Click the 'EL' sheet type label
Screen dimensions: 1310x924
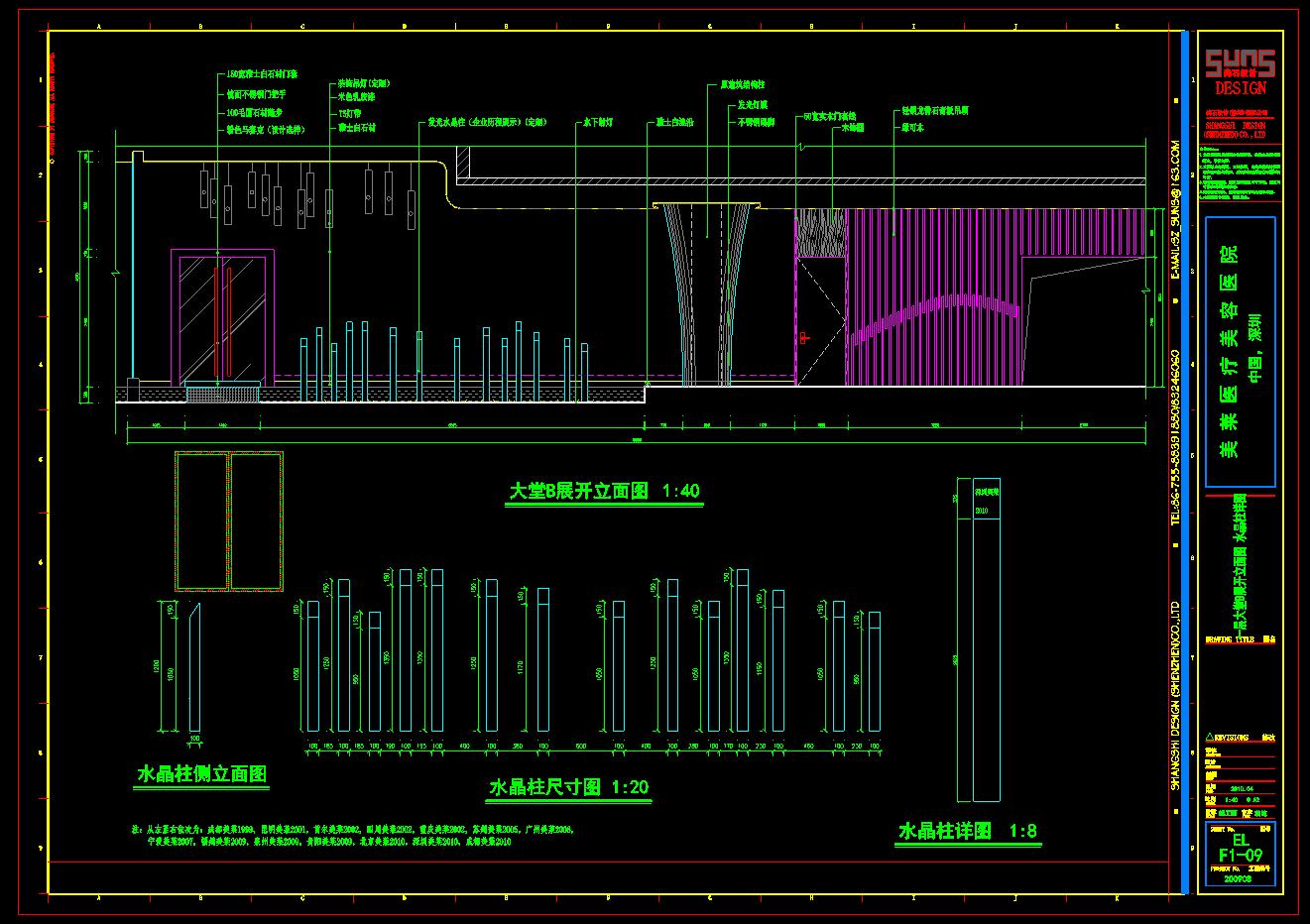coord(1239,839)
